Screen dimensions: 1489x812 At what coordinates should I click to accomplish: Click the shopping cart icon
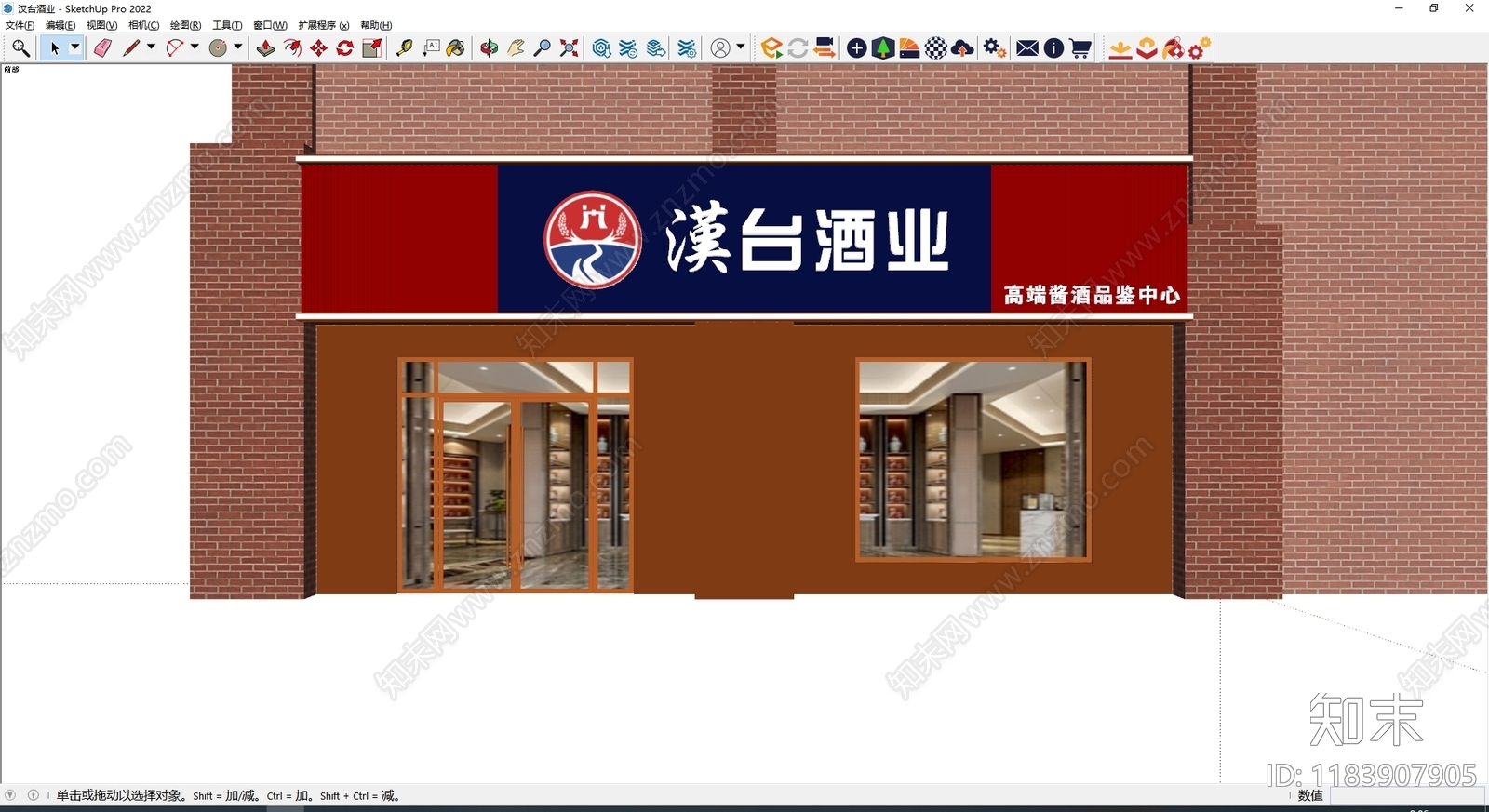(x=1080, y=48)
